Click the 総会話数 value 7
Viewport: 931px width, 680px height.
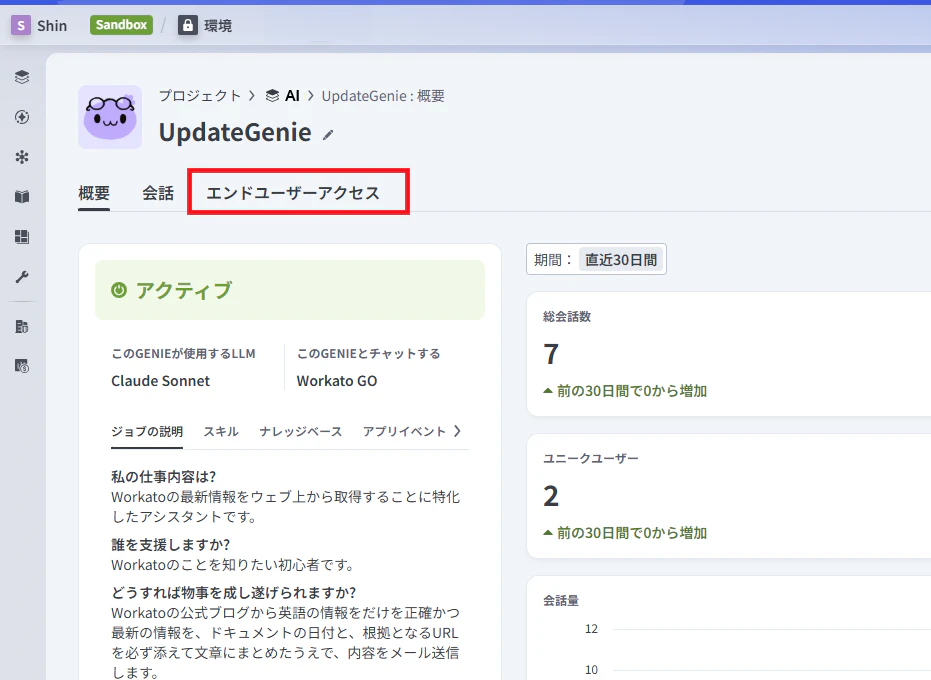click(x=551, y=354)
